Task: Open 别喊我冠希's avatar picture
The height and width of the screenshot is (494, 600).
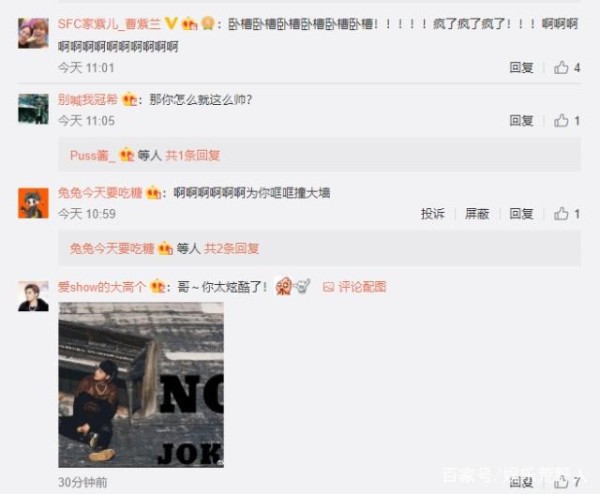Action: pos(33,109)
